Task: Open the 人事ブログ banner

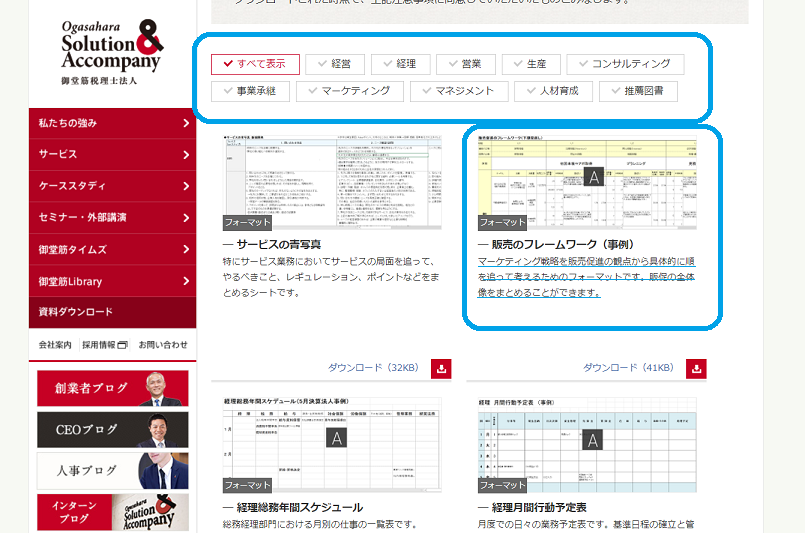Action: click(112, 470)
